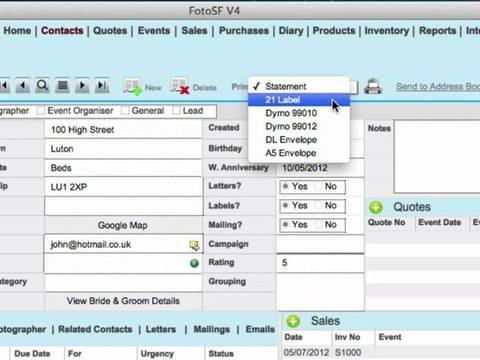Go to the next record
480x360 pixels.
(x=82, y=86)
